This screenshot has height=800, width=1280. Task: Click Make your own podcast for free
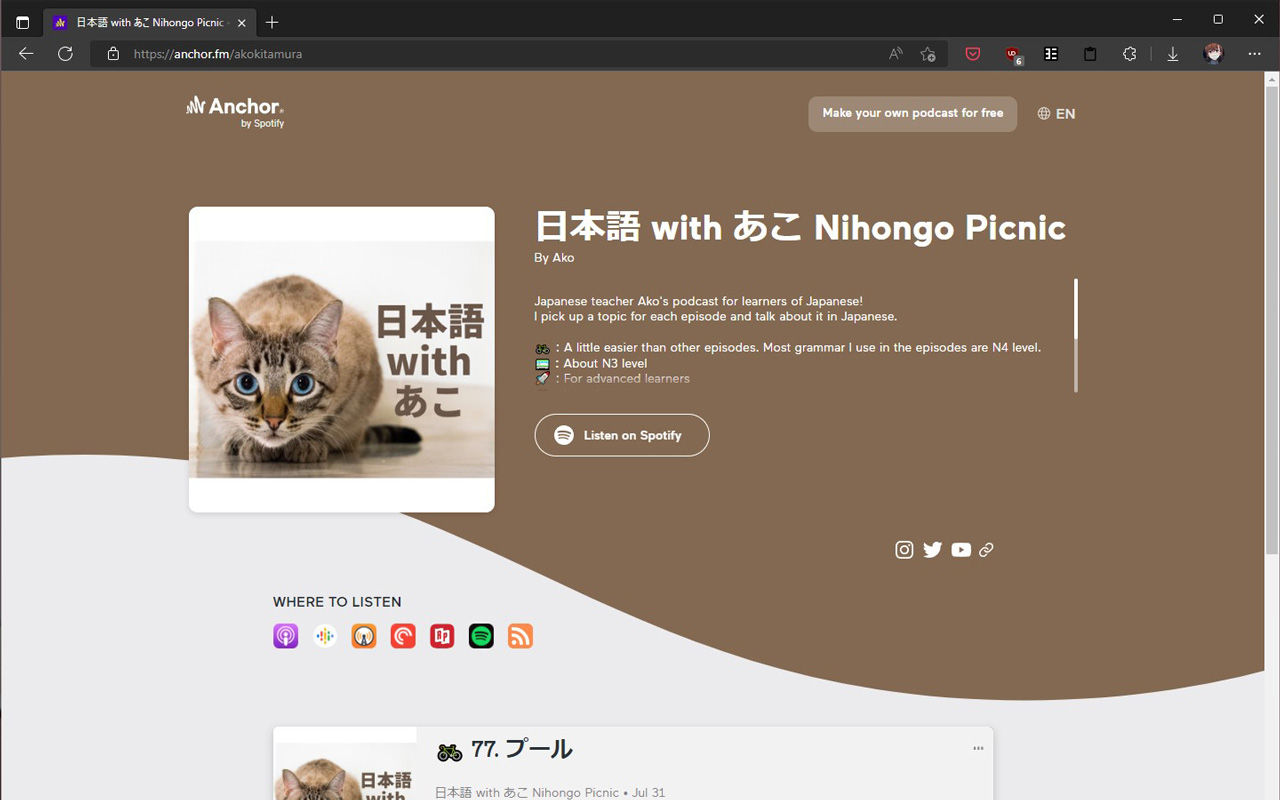912,113
